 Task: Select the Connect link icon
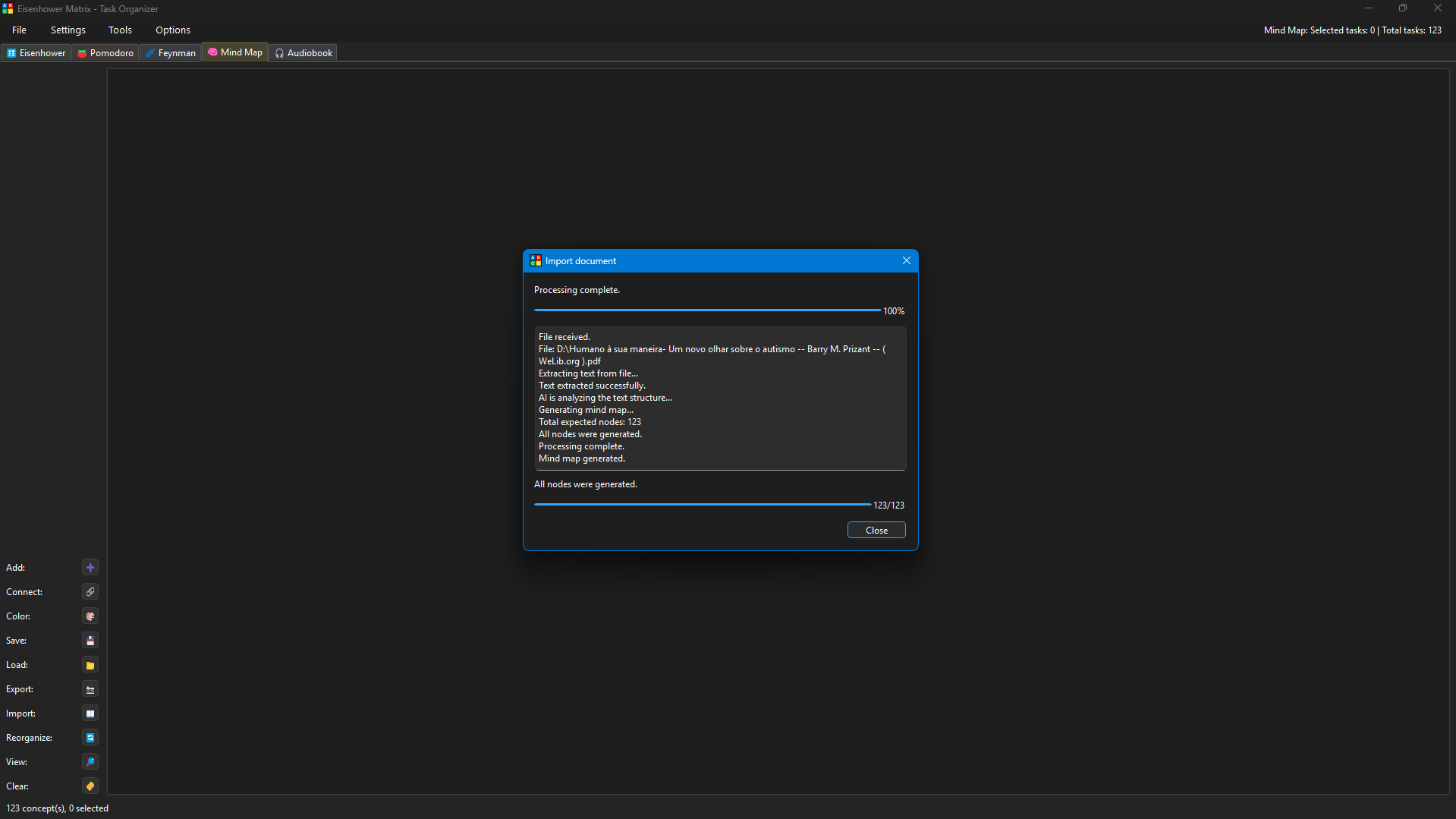pyautogui.click(x=90, y=592)
